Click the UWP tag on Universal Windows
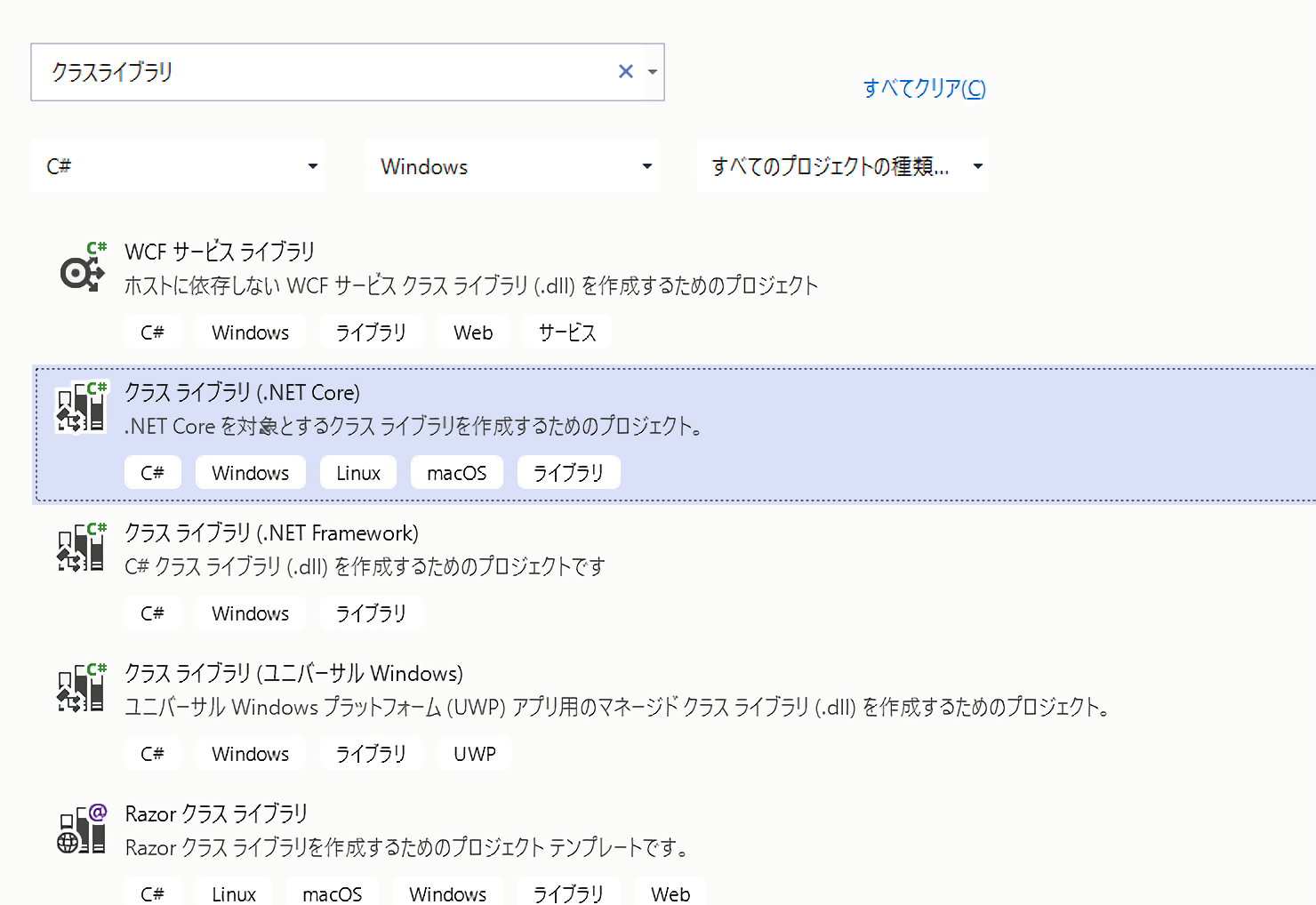Viewport: 1316px width, 905px height. pyautogui.click(x=474, y=754)
